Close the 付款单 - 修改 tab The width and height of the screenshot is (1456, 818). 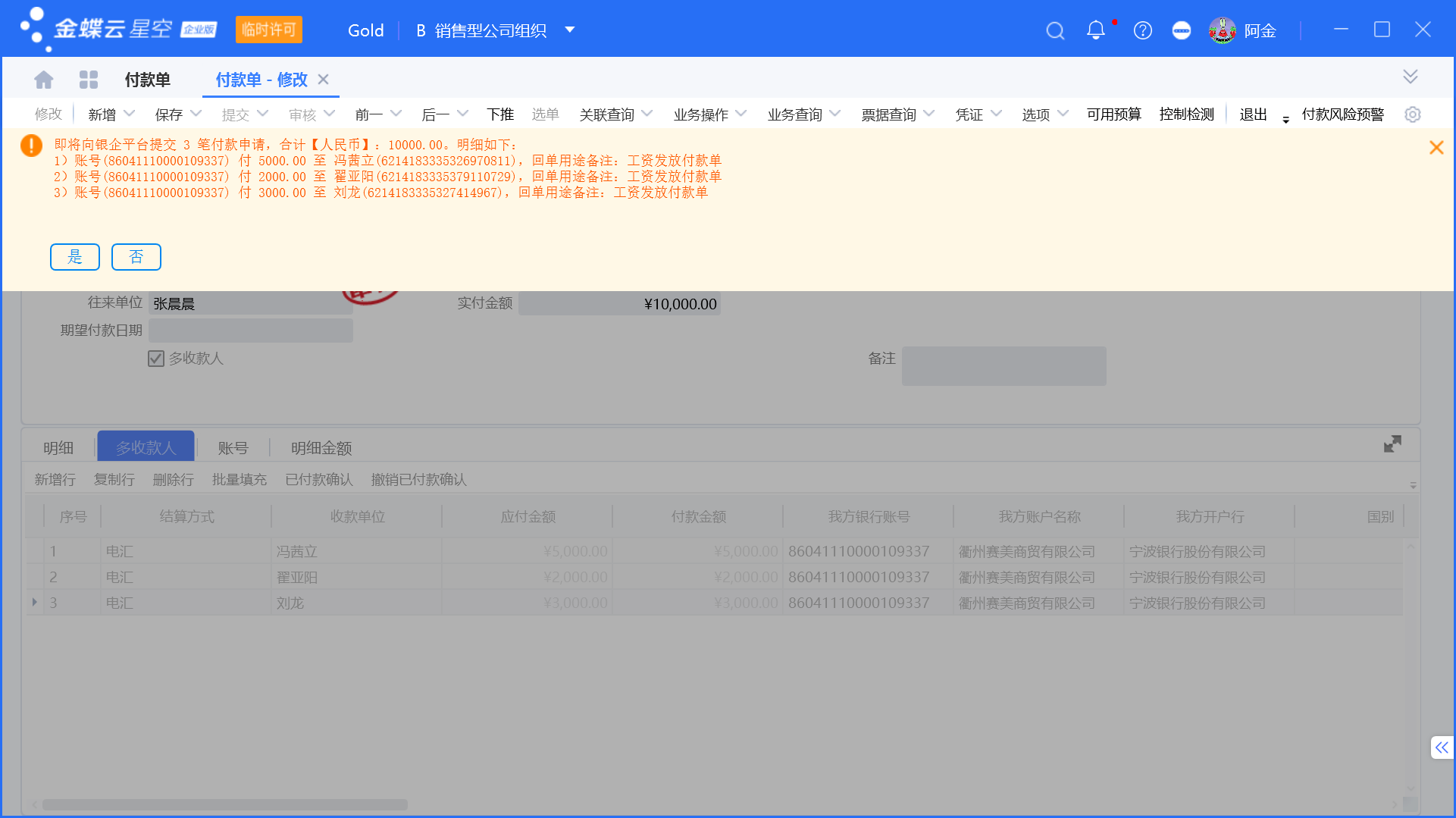click(x=324, y=80)
